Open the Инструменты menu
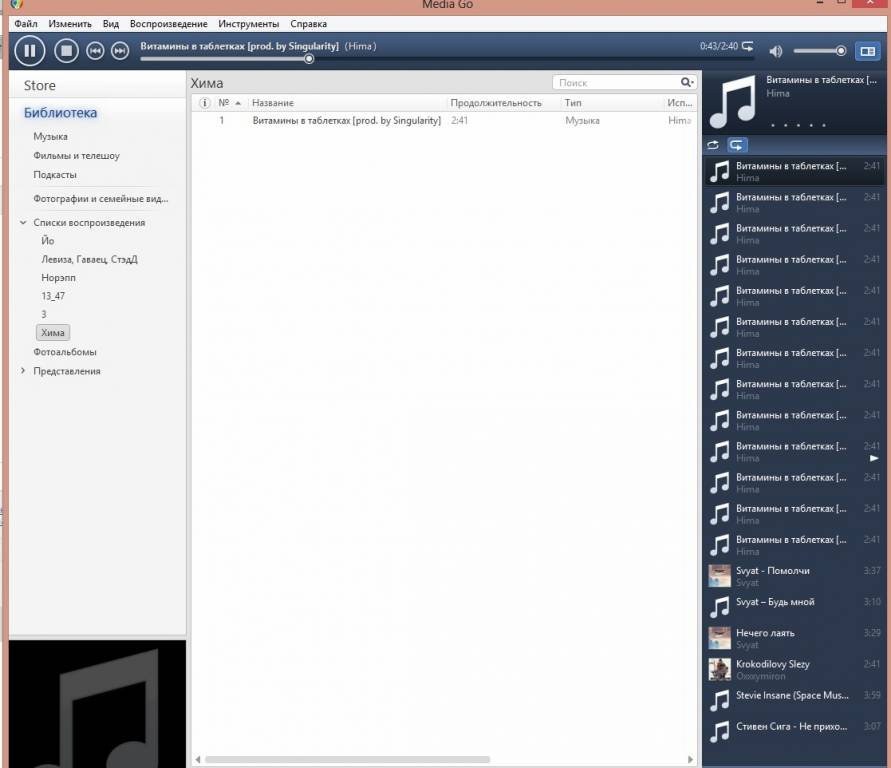 pos(248,24)
